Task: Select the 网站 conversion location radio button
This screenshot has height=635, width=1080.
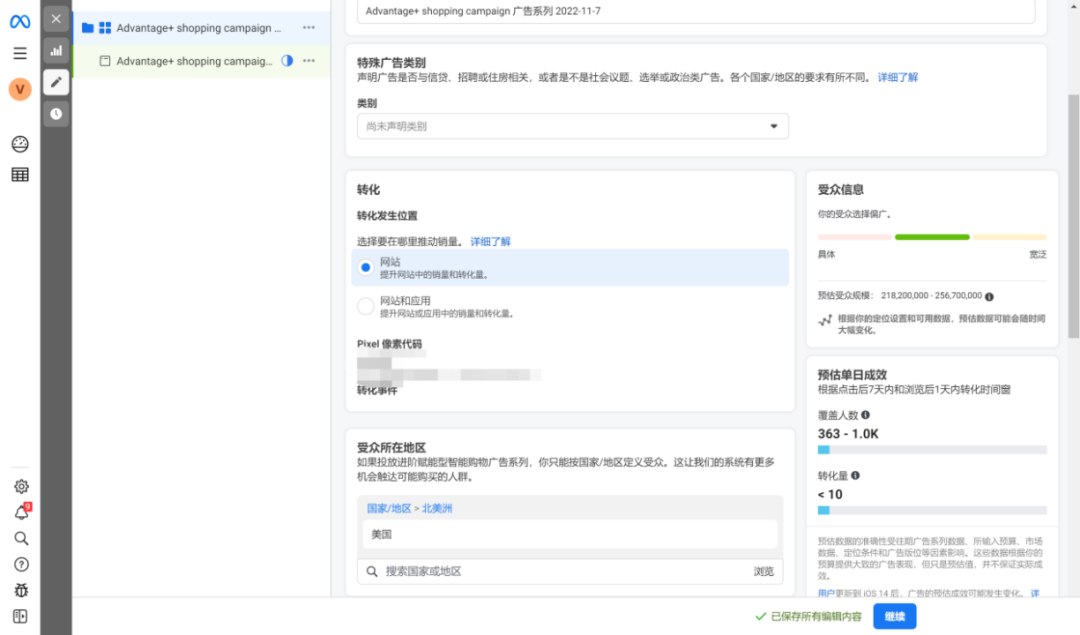Action: pos(366,267)
